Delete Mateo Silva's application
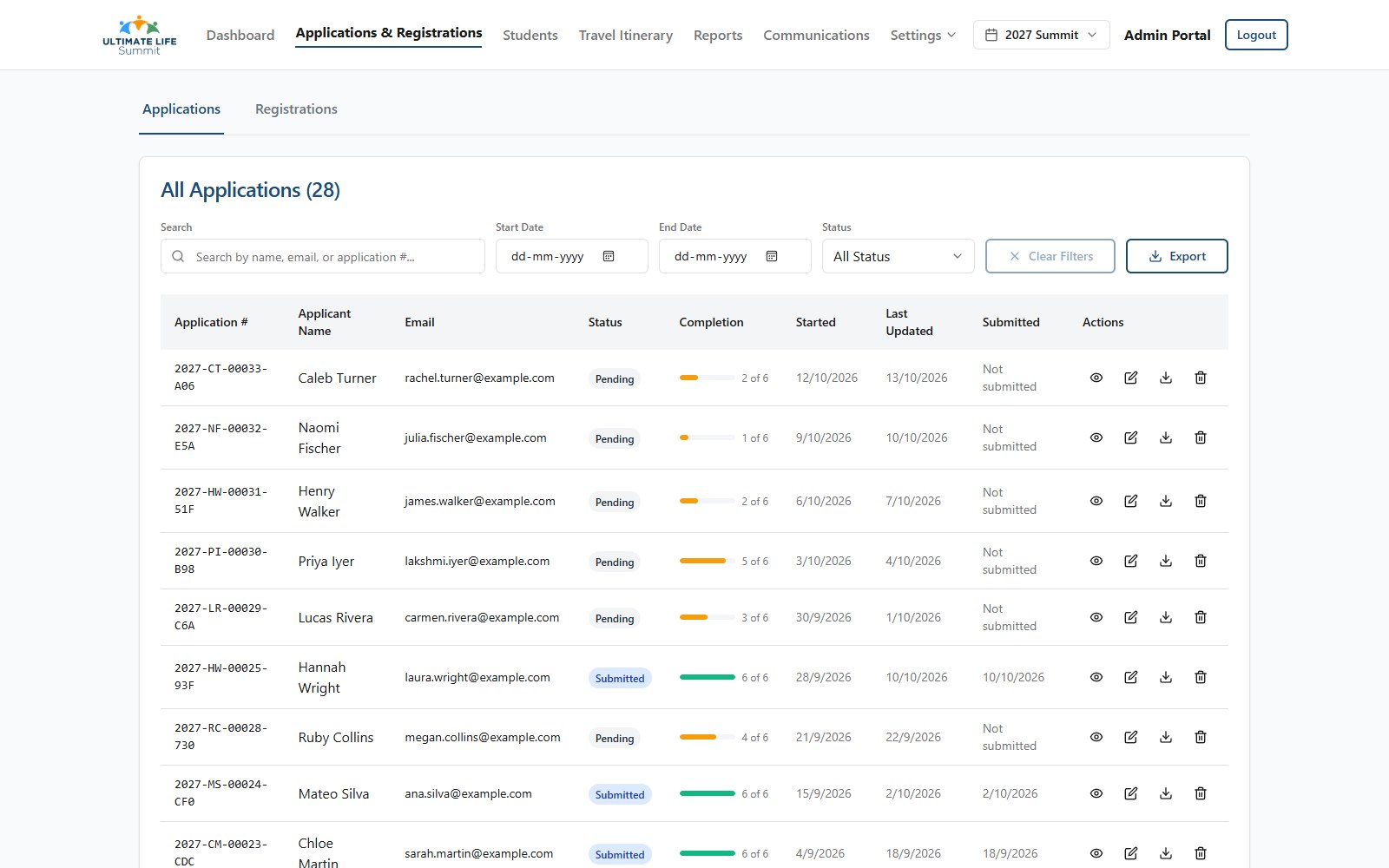 (1201, 793)
